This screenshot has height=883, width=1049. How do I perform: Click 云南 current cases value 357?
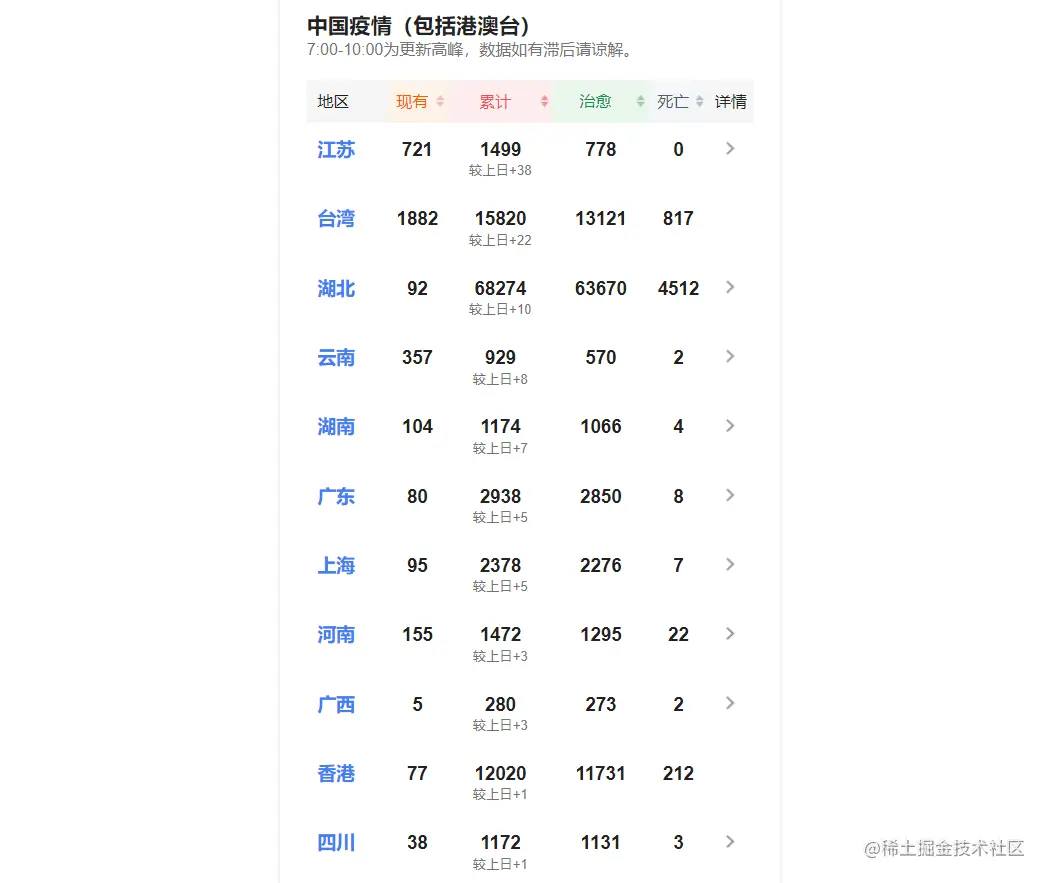(x=417, y=357)
